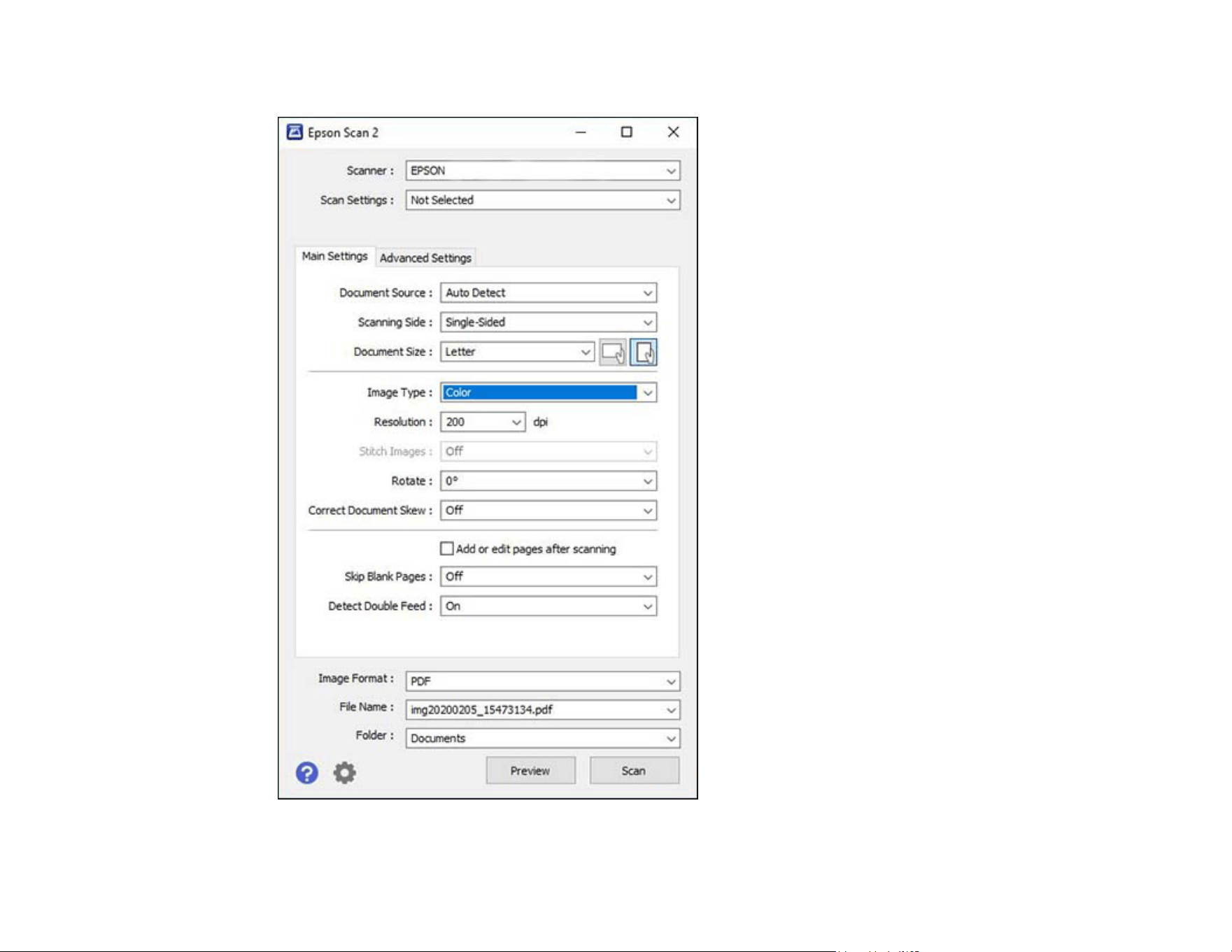The width and height of the screenshot is (1232, 952).
Task: Open the Scanning Side Single-Sided dropdown
Action: point(548,322)
